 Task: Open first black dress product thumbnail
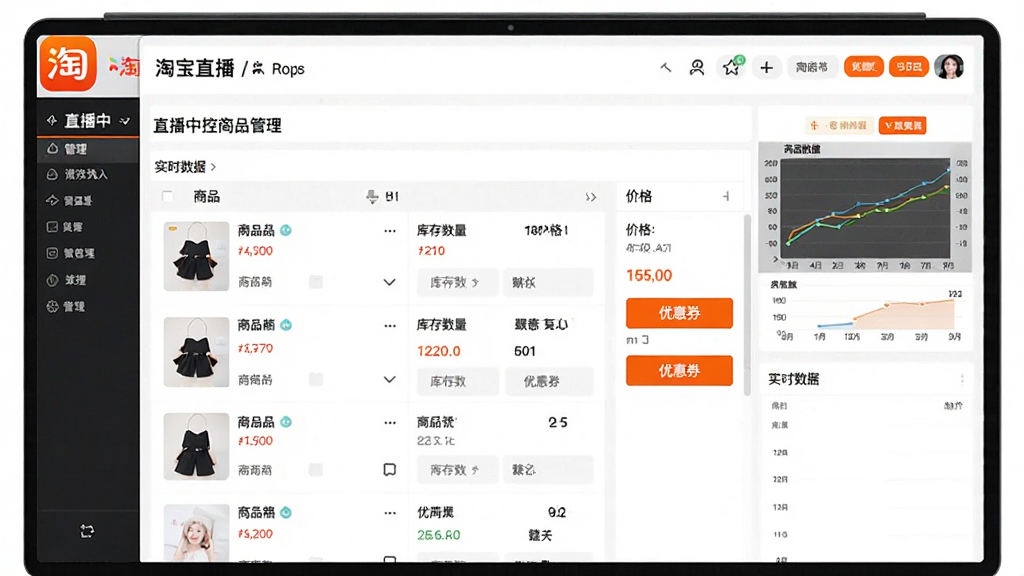[196, 256]
